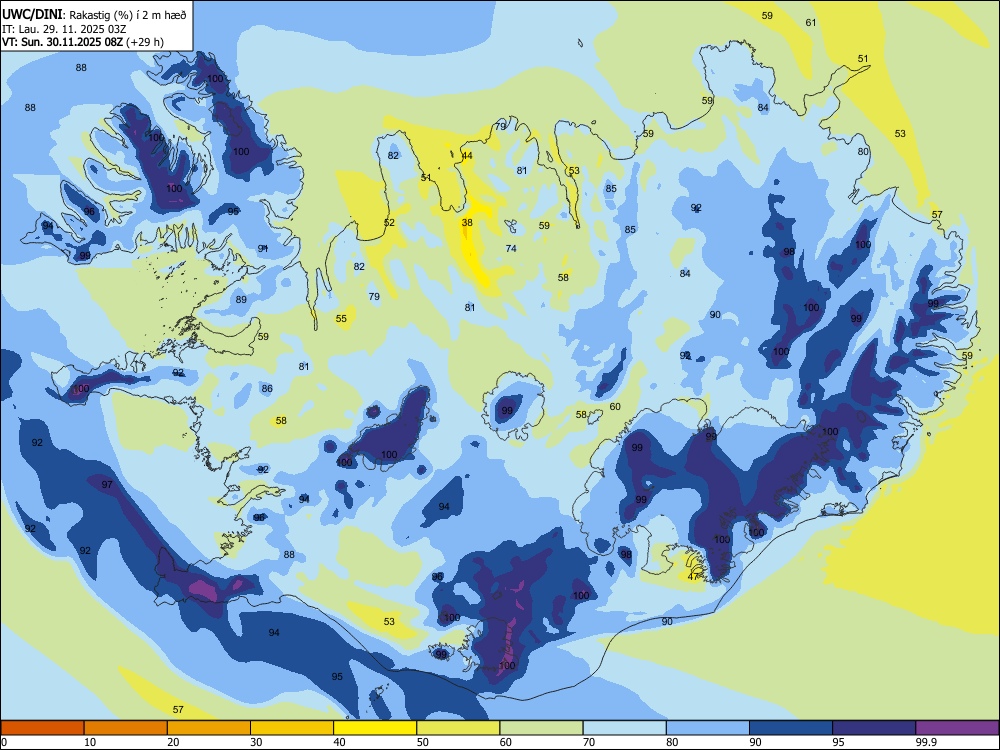Select the map humidity value 91
Screen dimensions: 1000x750
pyautogui.click(x=263, y=249)
